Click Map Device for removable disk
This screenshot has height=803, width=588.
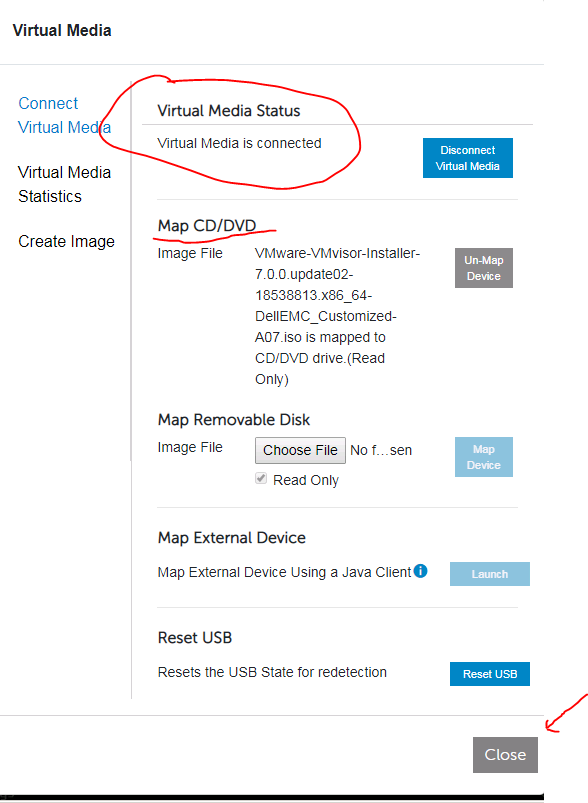coord(484,457)
